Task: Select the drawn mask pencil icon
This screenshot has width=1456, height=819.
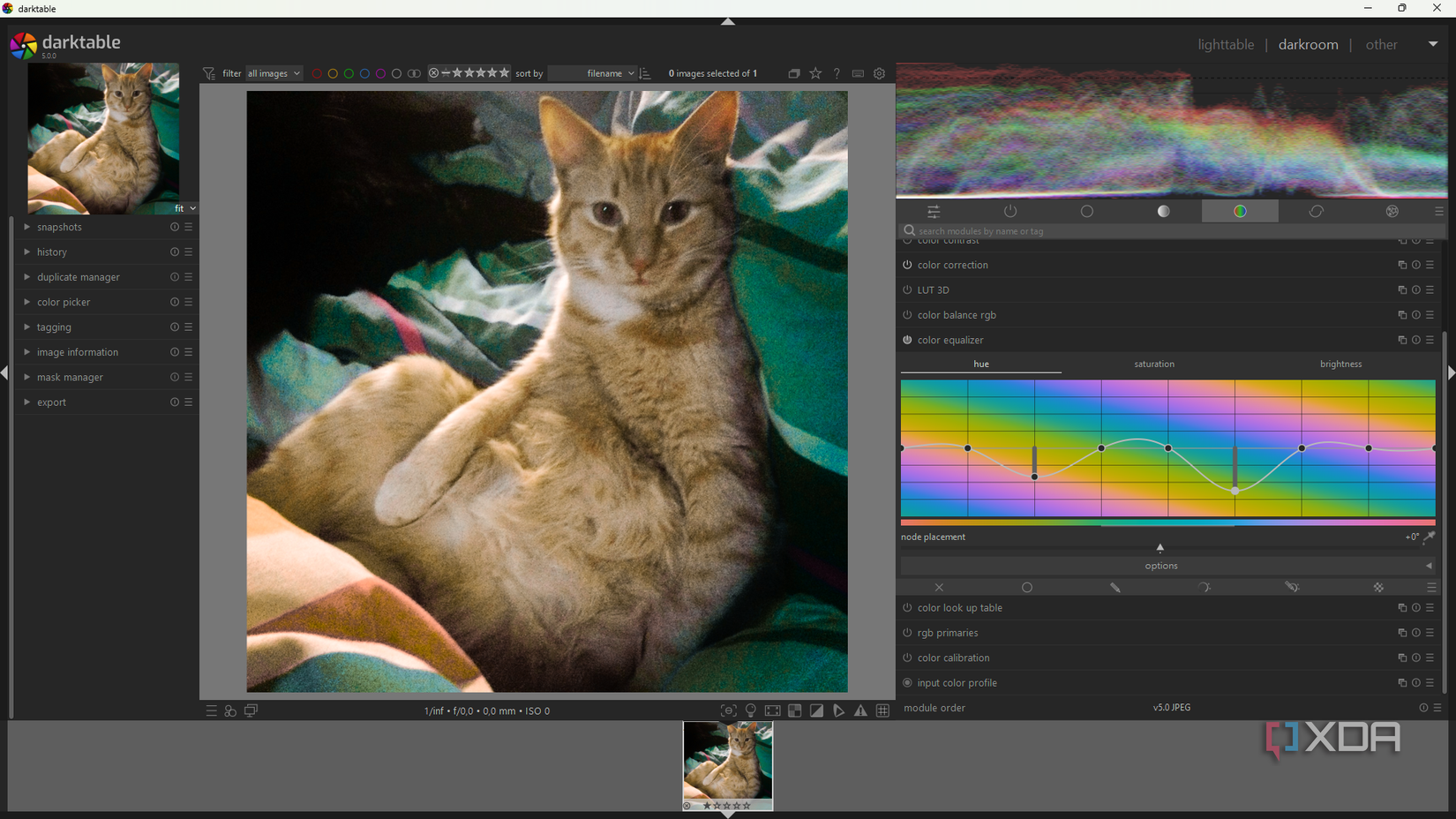Action: (x=1115, y=588)
